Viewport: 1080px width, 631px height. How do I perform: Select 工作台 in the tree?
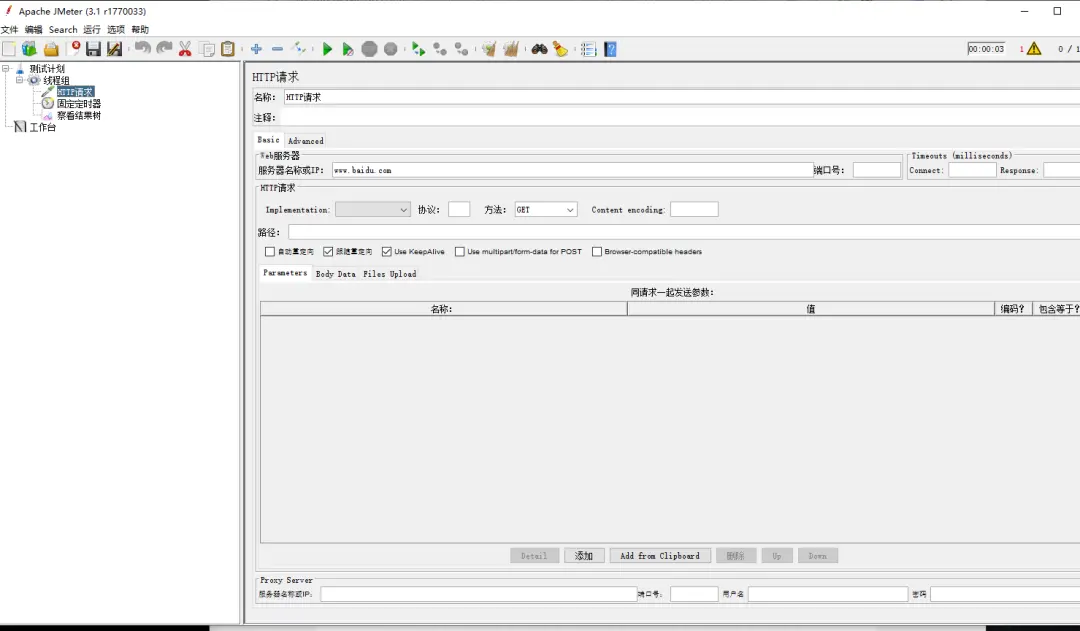coord(43,127)
